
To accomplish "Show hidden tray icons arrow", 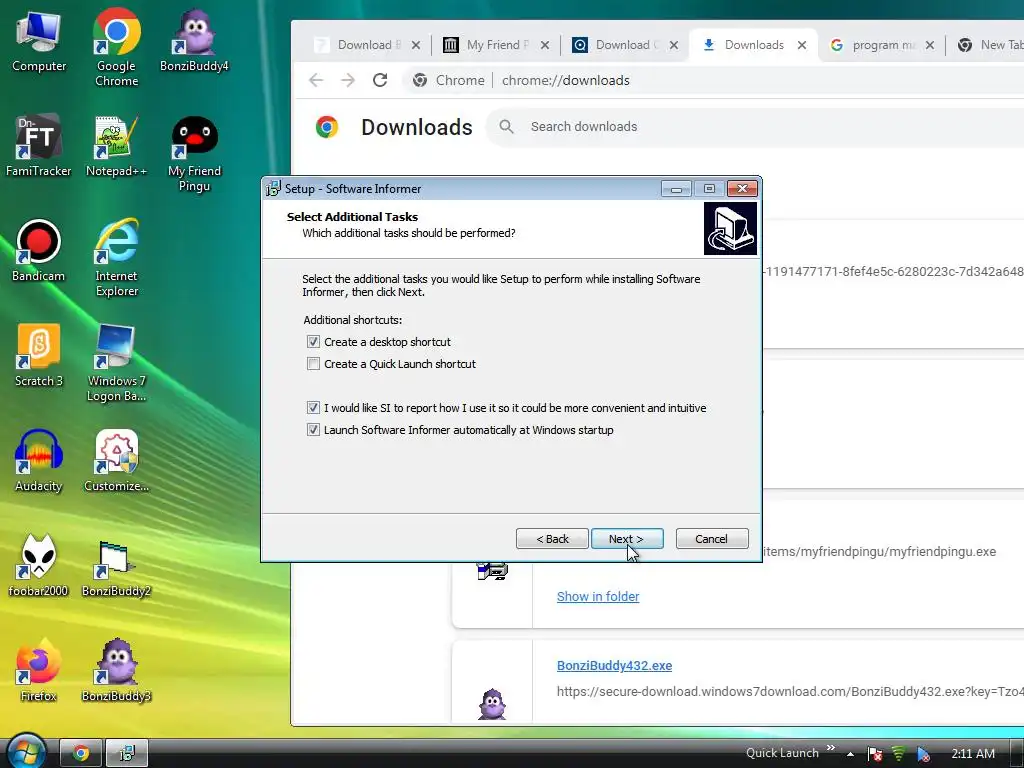I will tap(850, 754).
